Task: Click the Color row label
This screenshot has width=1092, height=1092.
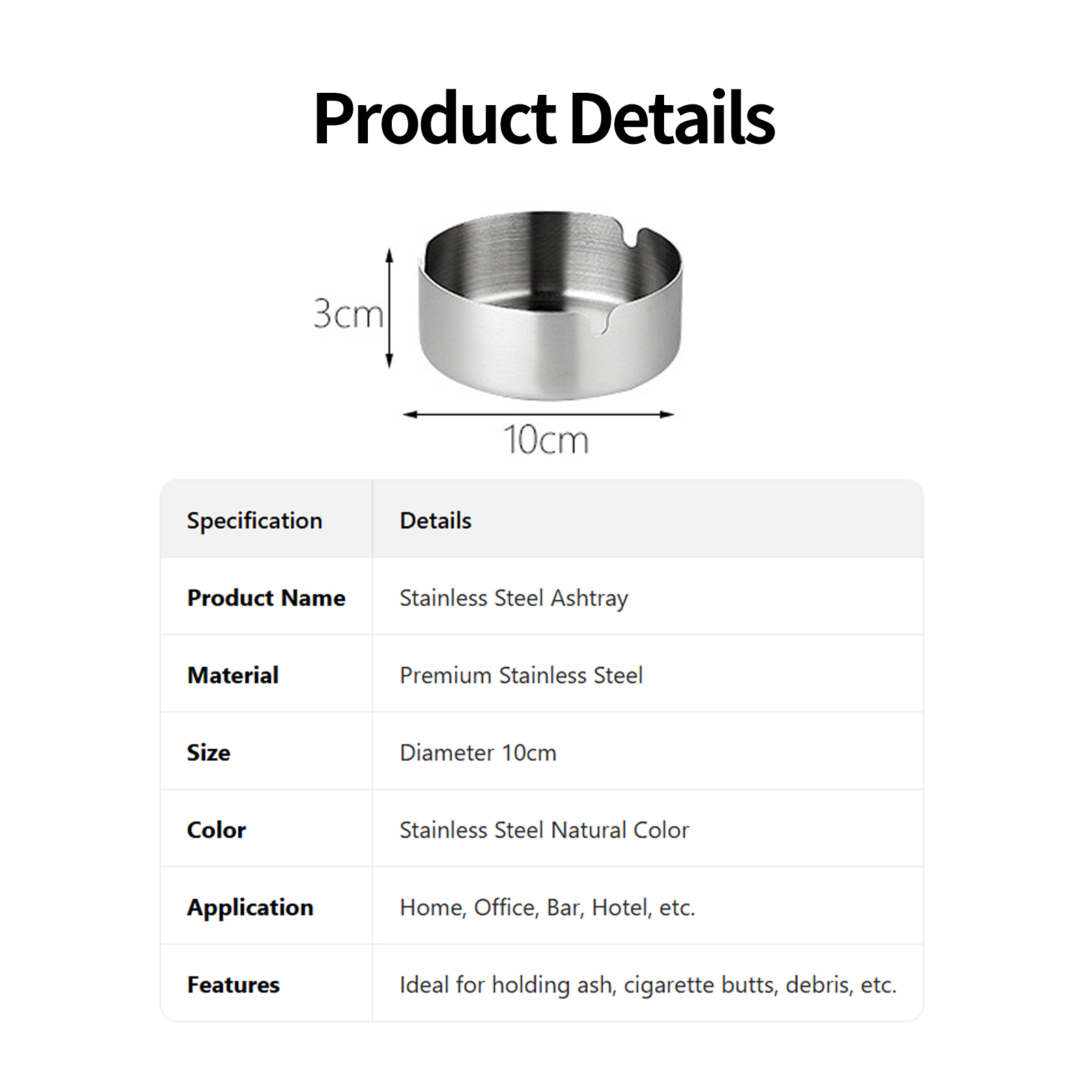Action: pyautogui.click(x=216, y=830)
